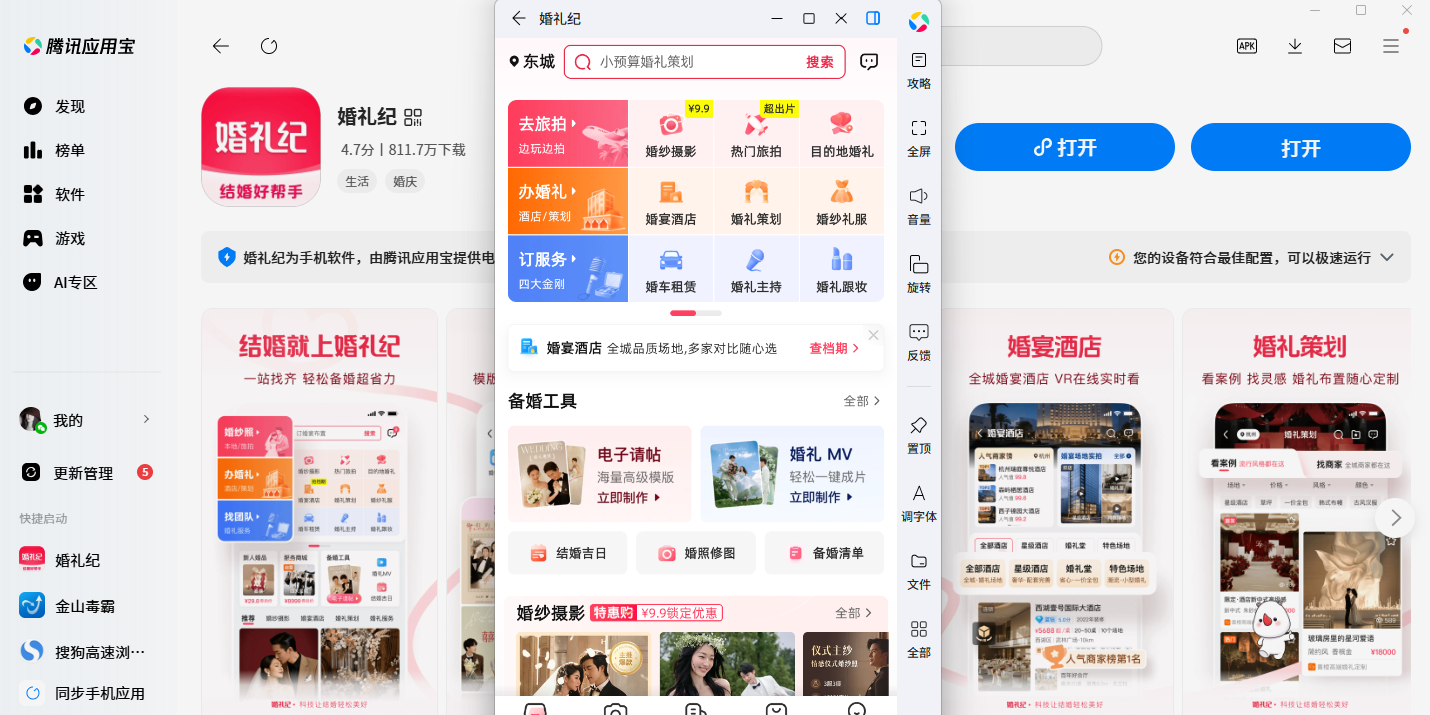Expand 我的 account entry
The width and height of the screenshot is (1430, 715).
85,420
